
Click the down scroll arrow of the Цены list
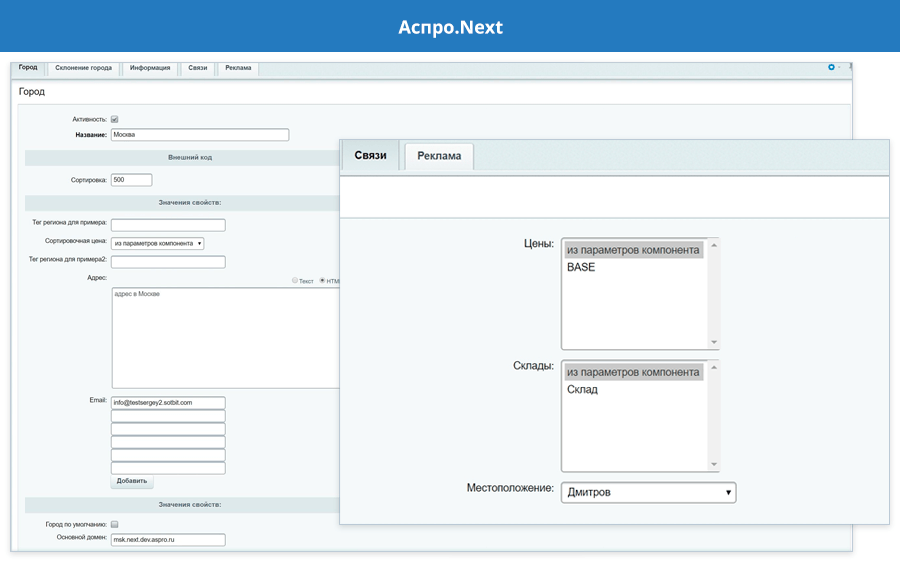pos(714,342)
